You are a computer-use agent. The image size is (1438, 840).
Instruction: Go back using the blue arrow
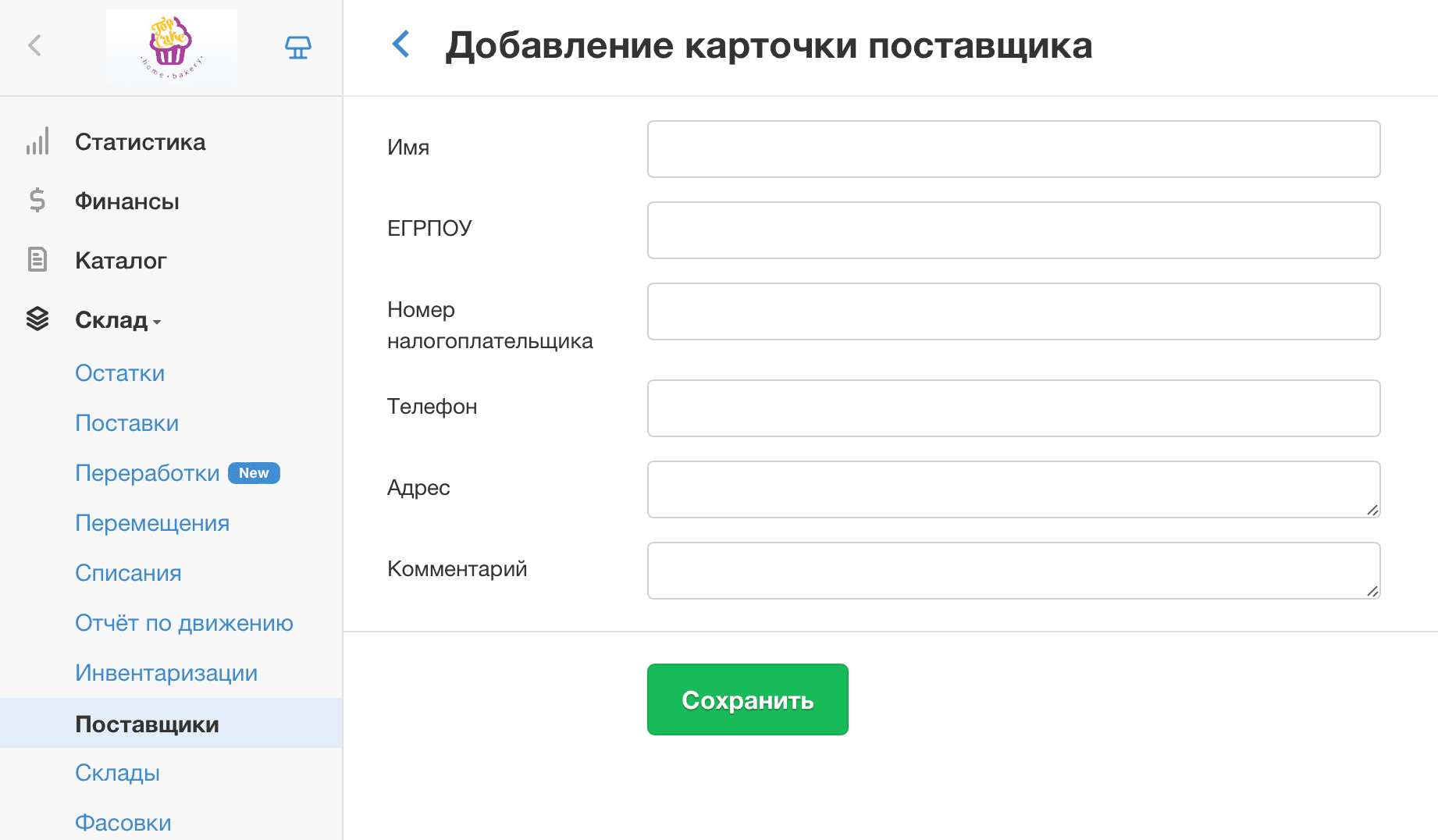[x=401, y=44]
